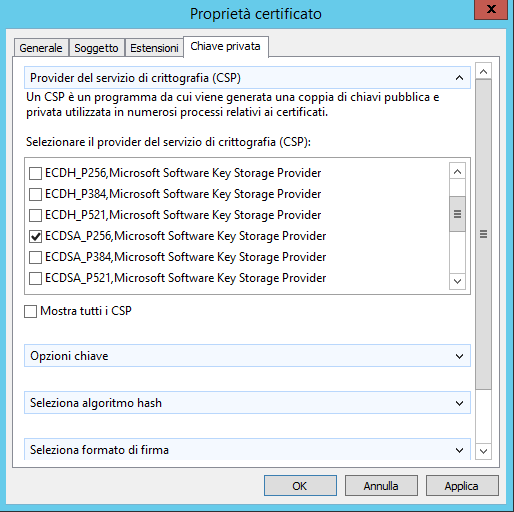This screenshot has width=514, height=512.
Task: Collapse the Provider del servizio di crittografia section
Action: pos(459,78)
